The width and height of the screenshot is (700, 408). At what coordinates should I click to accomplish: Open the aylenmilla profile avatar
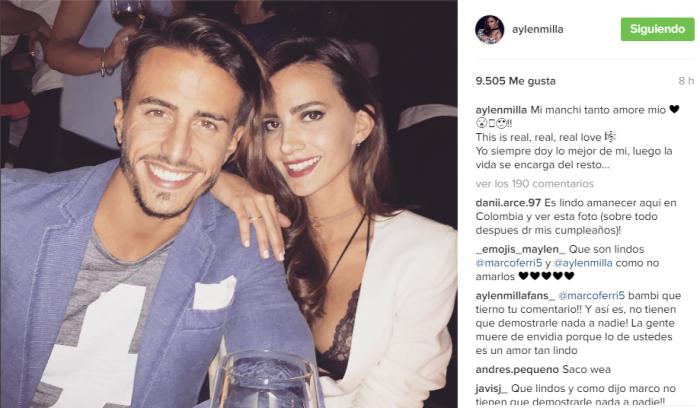click(490, 29)
